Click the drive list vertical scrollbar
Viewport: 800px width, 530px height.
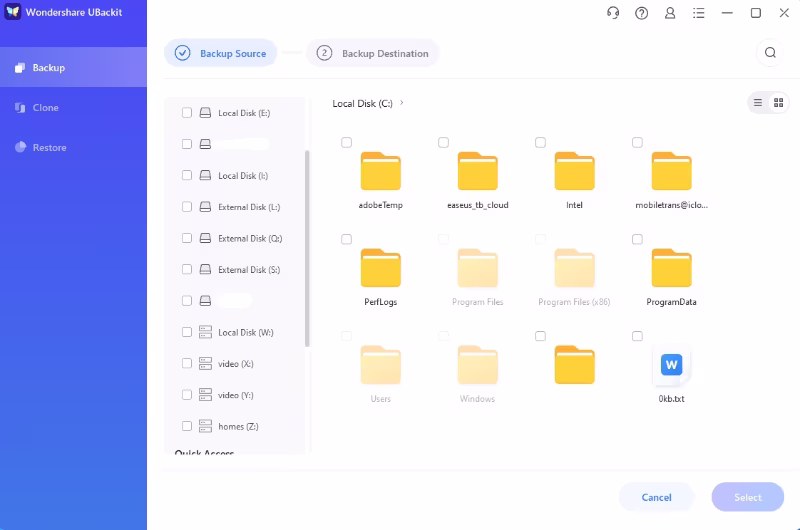click(x=307, y=248)
